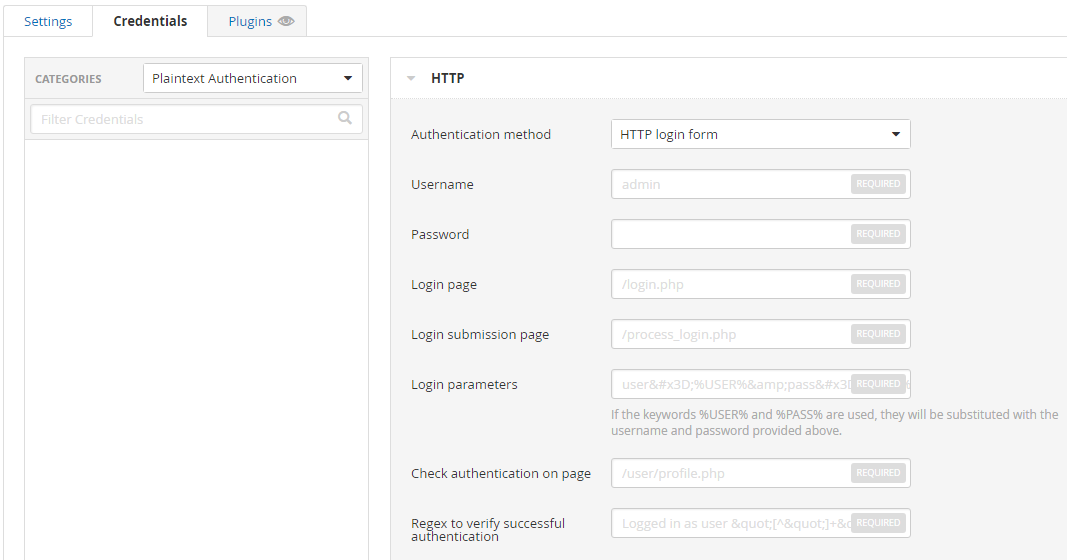Select the Credentials tab
The height and width of the screenshot is (560, 1067).
pyautogui.click(x=150, y=21)
